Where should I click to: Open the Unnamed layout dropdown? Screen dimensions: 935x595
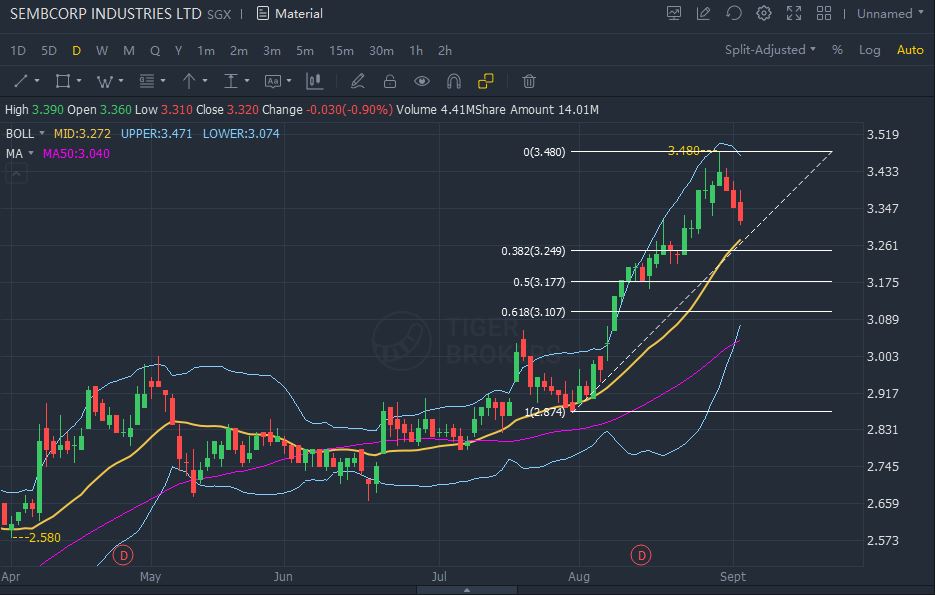(x=890, y=13)
